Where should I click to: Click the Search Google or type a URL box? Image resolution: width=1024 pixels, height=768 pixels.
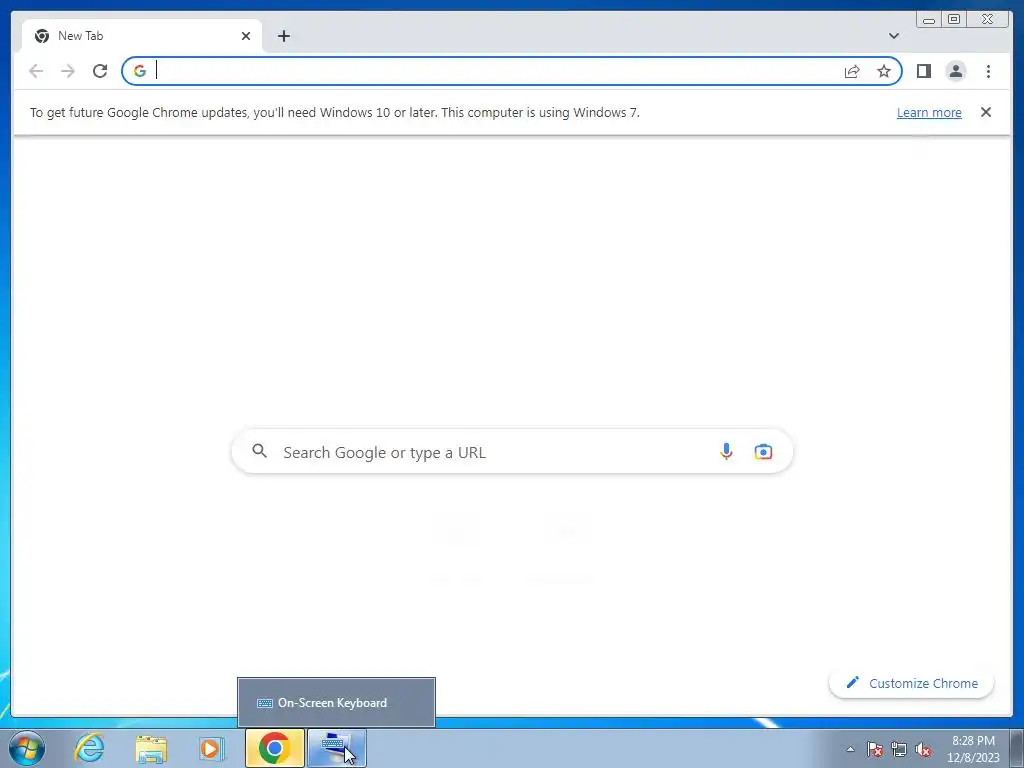(512, 451)
